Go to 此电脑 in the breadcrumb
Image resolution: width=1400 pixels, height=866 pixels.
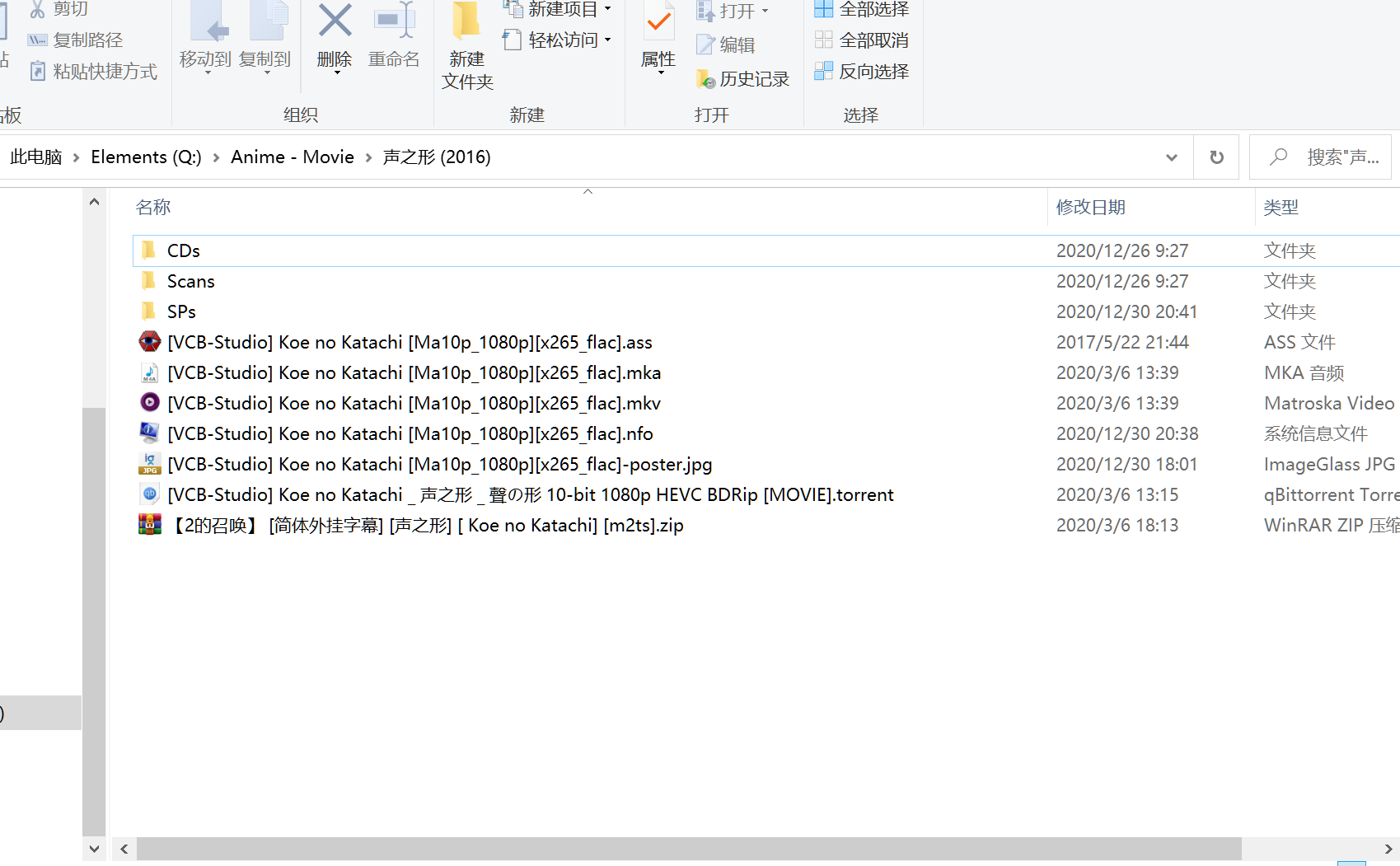[x=36, y=157]
